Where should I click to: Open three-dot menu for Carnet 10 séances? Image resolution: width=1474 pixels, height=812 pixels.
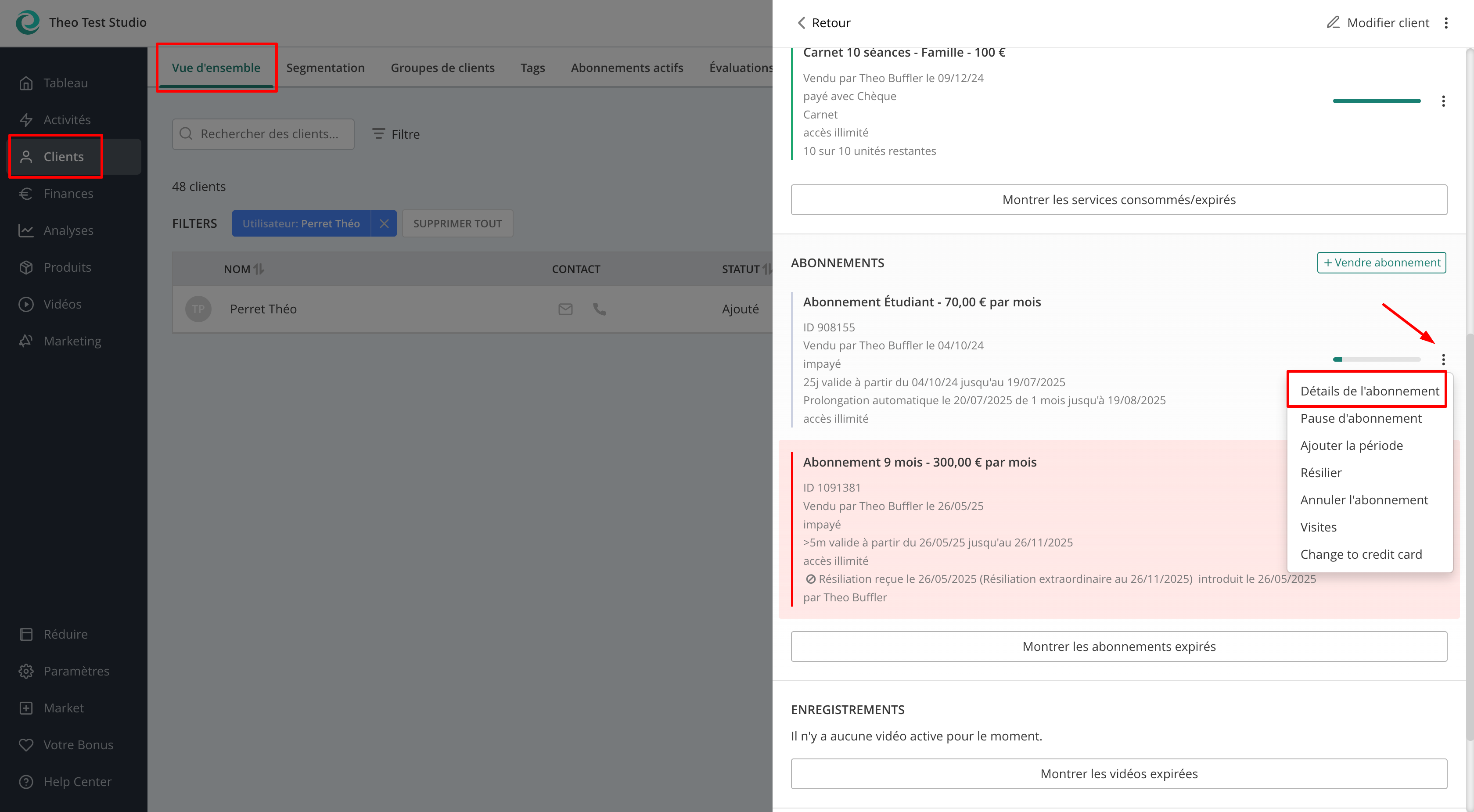(1443, 101)
